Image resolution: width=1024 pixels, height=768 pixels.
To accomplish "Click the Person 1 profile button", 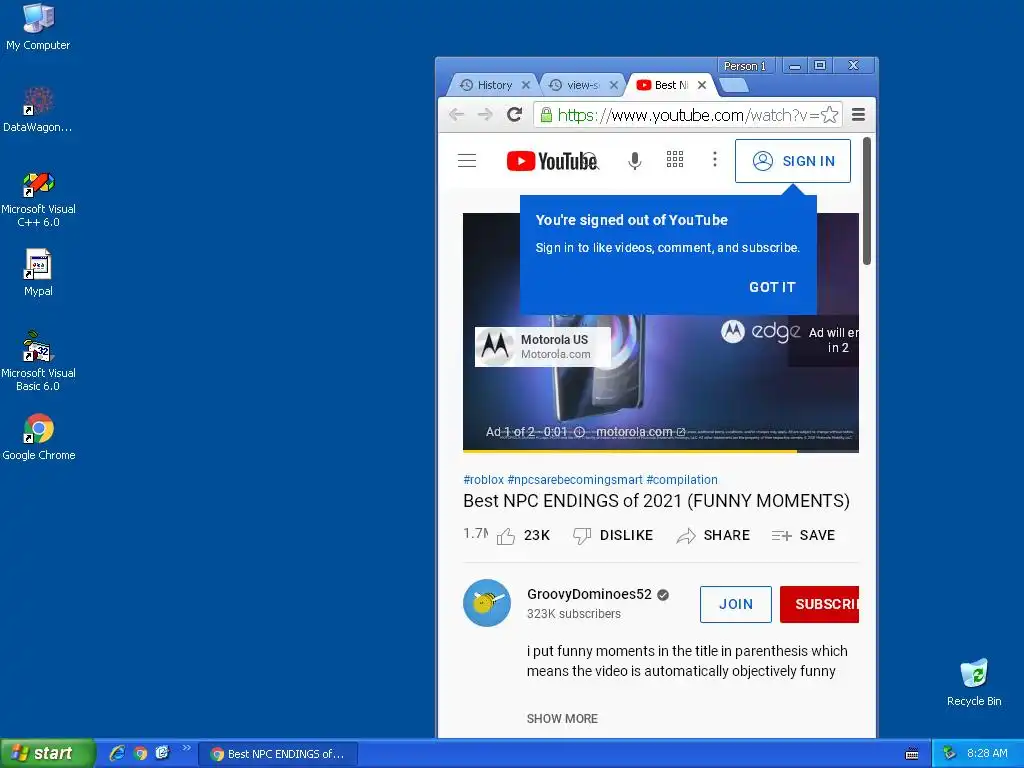I will click(745, 66).
